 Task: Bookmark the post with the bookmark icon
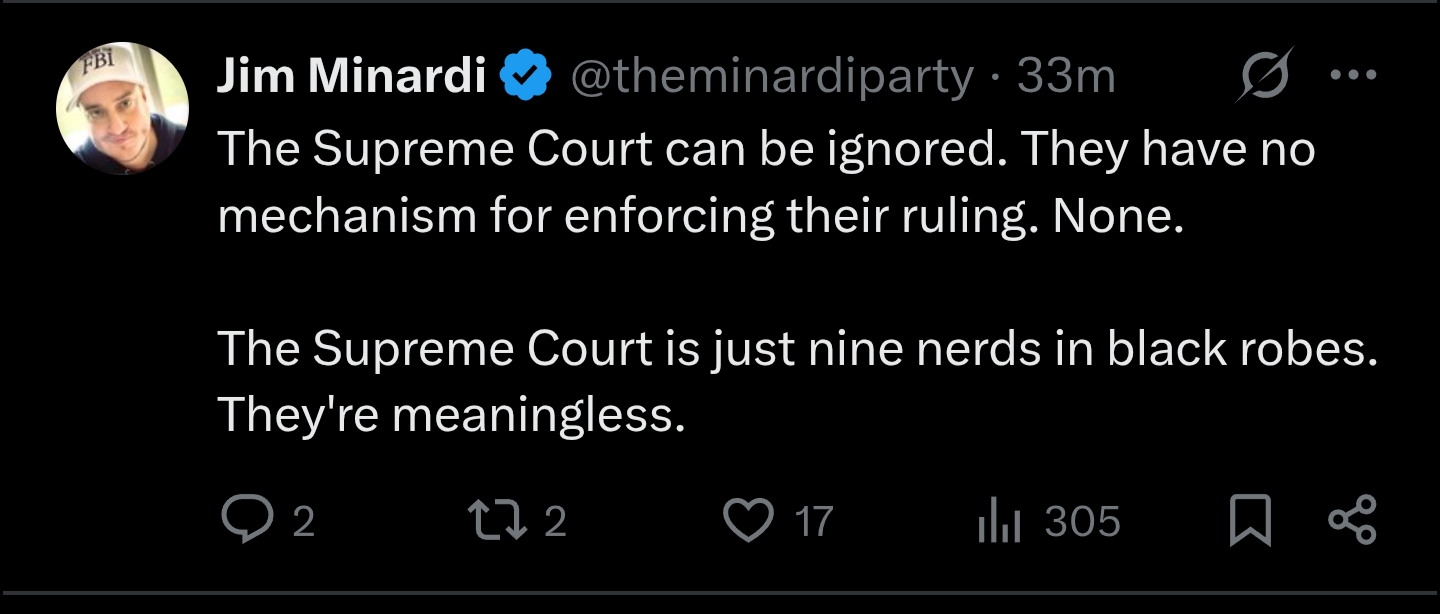click(1250, 521)
